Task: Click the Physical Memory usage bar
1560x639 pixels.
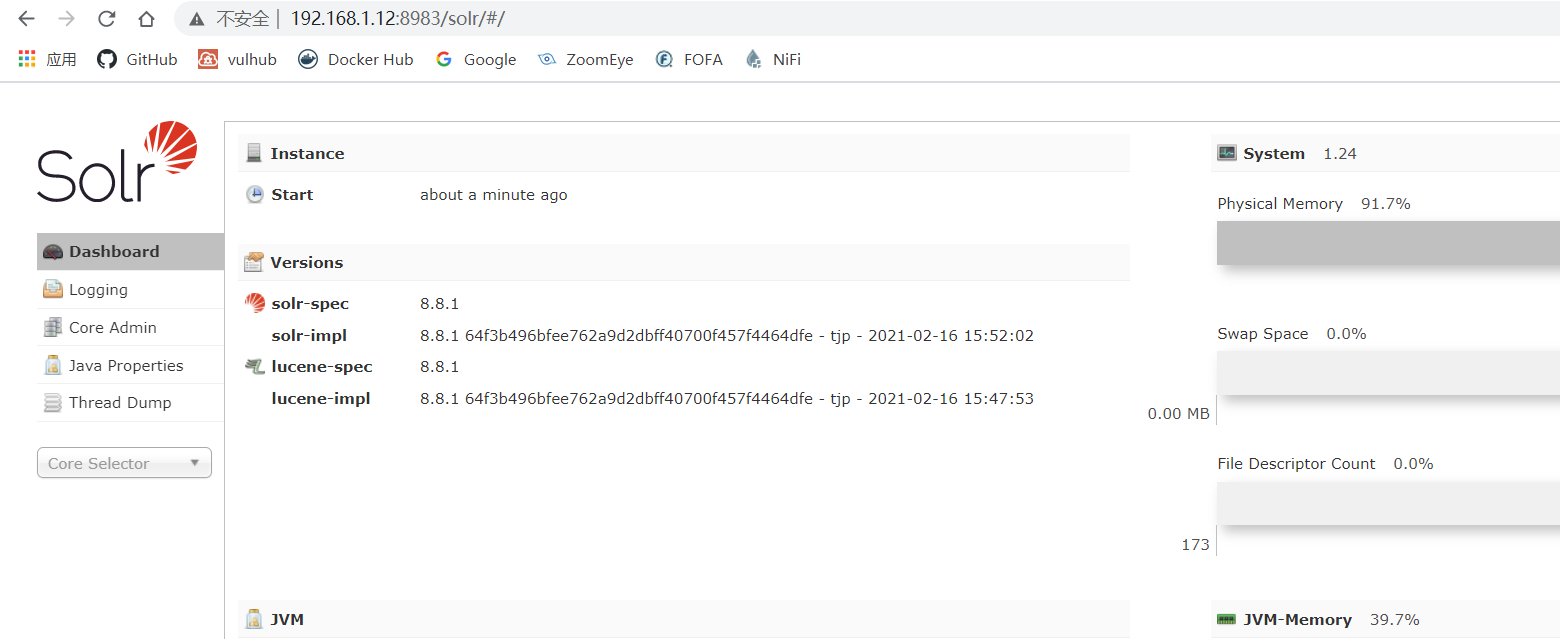Action: [x=1388, y=242]
